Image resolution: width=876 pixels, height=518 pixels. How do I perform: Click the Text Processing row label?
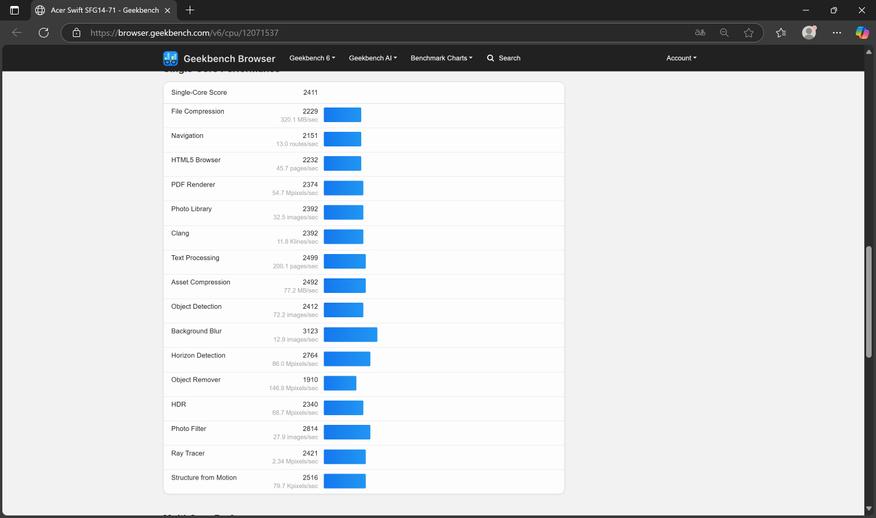tap(195, 258)
